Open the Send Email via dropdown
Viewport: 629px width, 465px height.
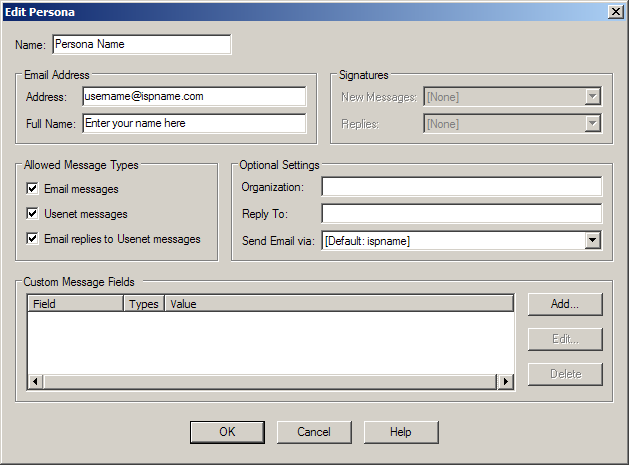click(x=592, y=241)
